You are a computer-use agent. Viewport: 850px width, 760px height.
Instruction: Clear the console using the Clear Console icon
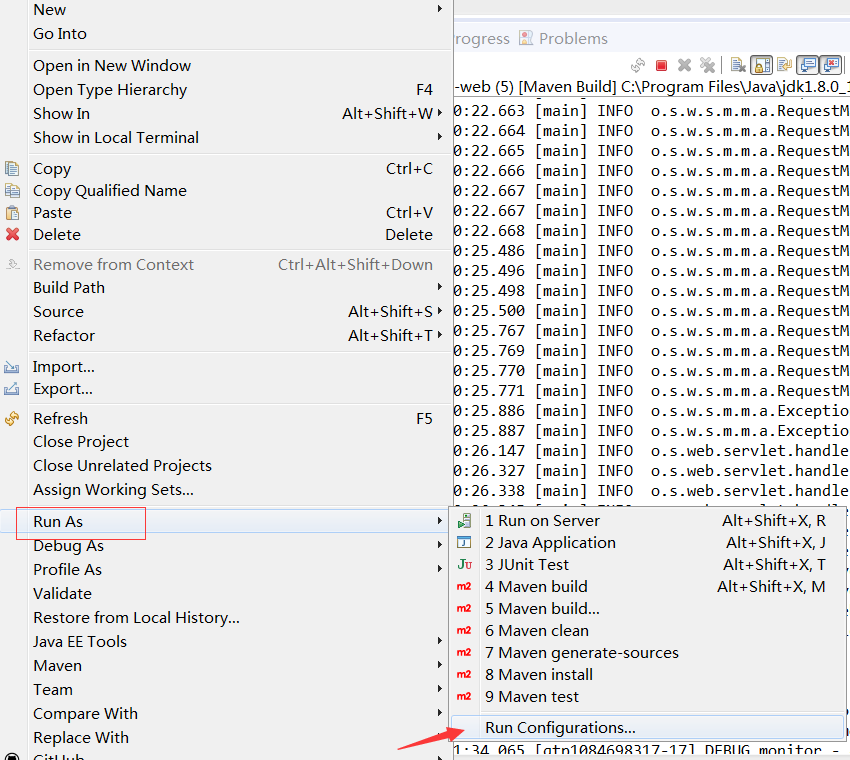738,66
